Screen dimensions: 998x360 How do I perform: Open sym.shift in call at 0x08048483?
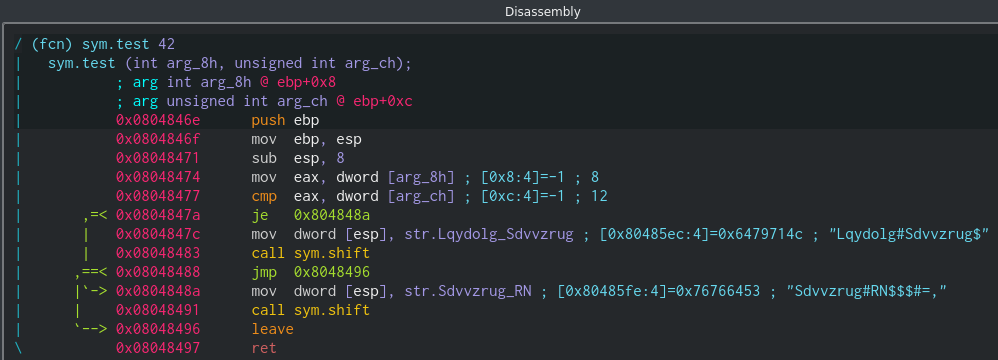[332, 253]
